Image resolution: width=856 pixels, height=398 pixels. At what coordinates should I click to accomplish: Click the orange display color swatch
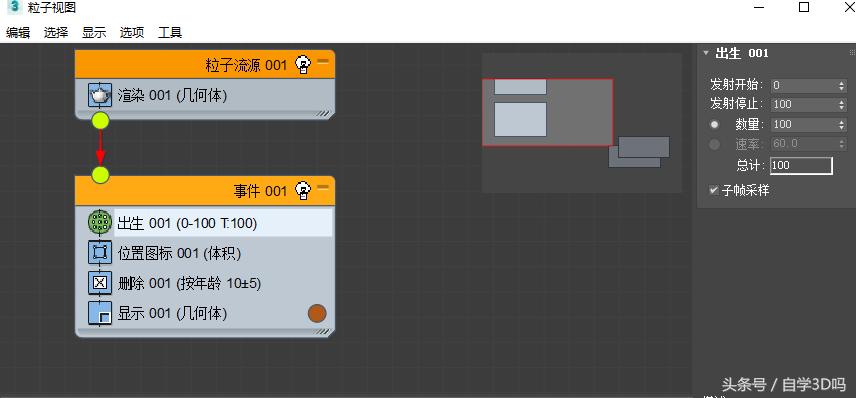coord(317,313)
